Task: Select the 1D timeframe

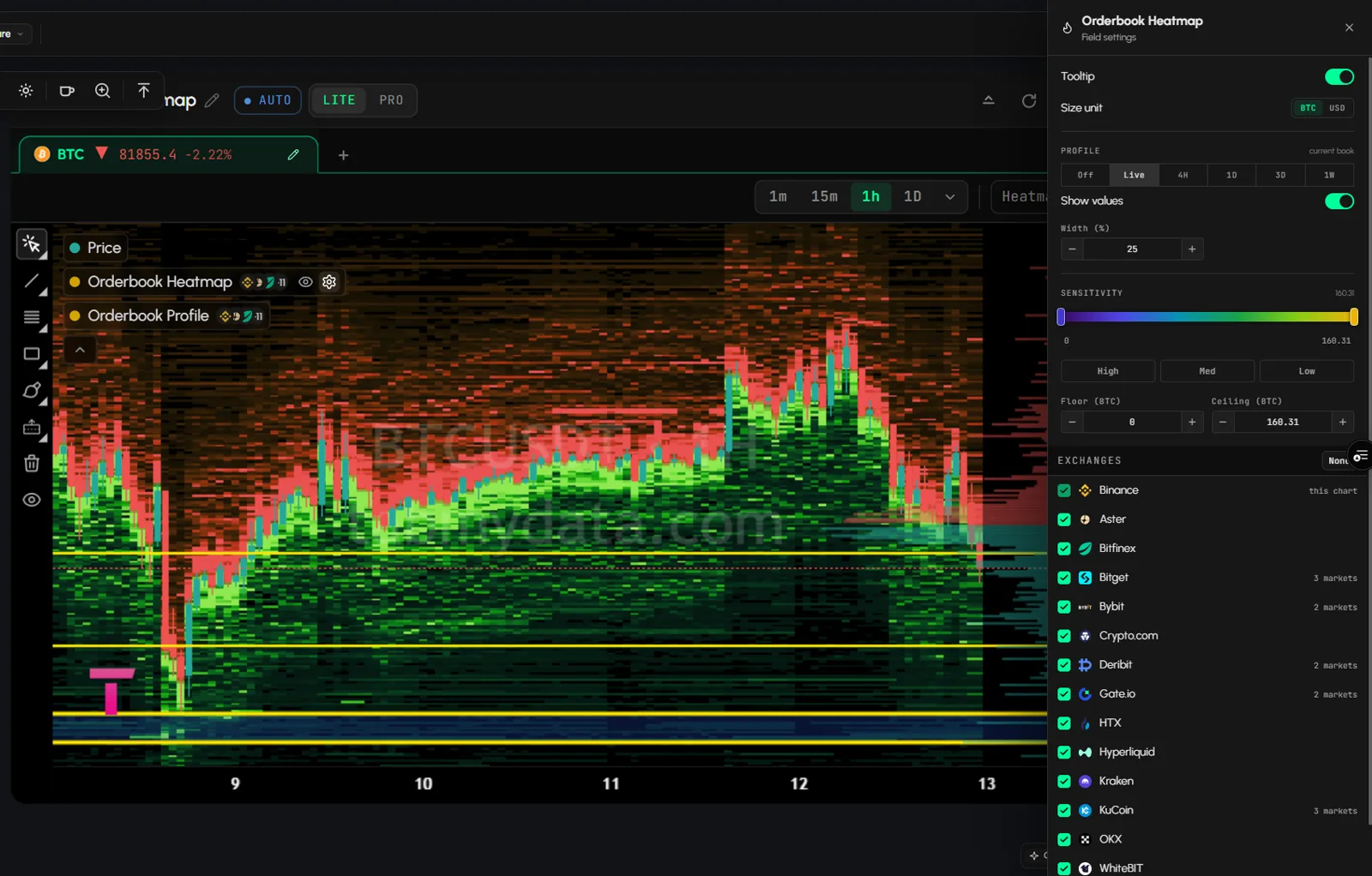Action: [x=912, y=197]
